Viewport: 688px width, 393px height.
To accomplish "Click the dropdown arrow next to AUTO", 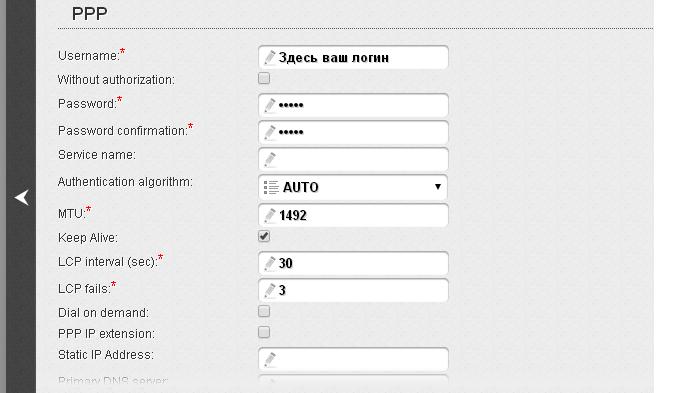I will point(437,187).
